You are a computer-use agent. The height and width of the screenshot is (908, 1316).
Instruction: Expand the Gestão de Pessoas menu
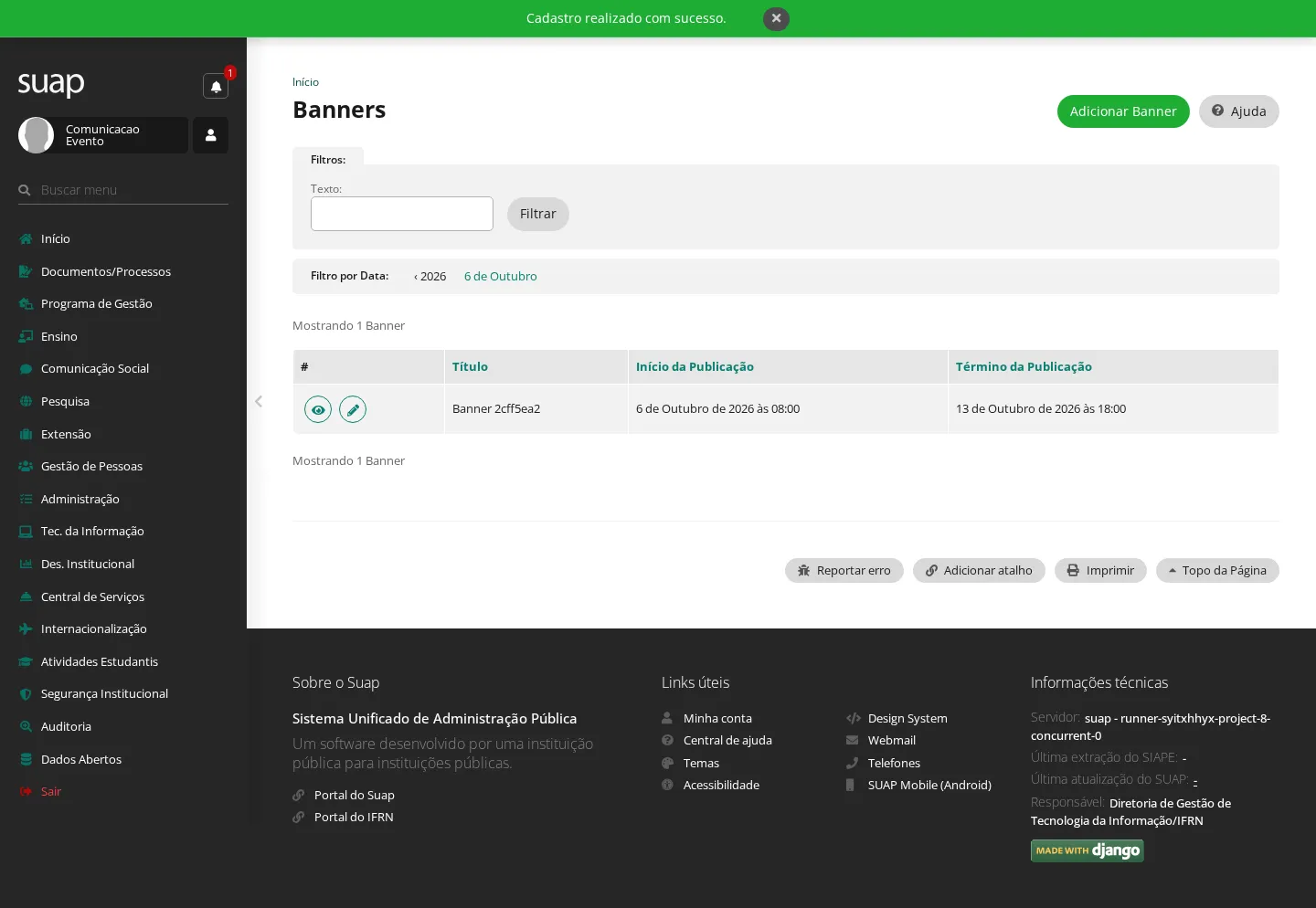(x=123, y=466)
